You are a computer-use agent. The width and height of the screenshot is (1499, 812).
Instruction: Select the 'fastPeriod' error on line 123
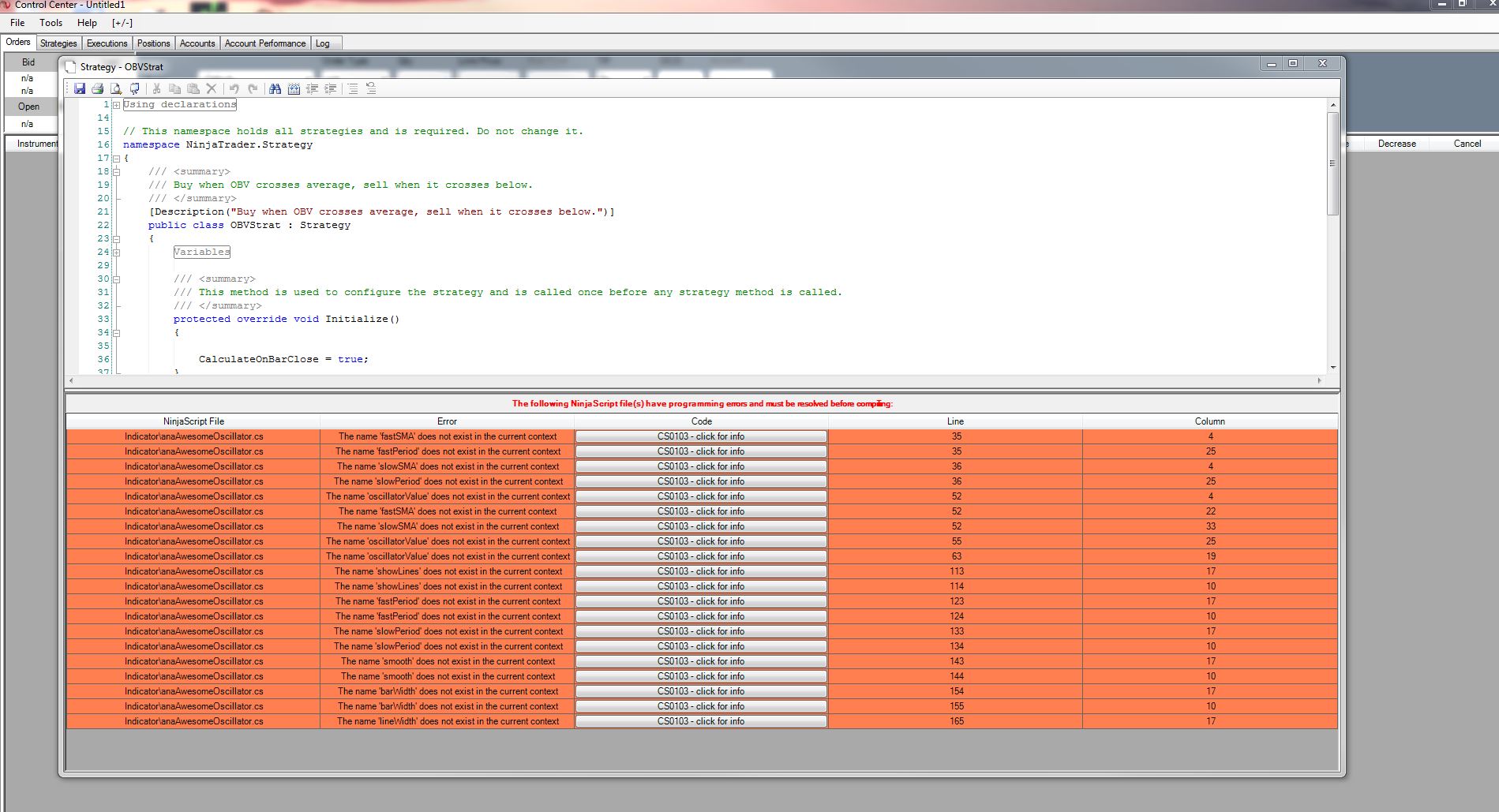point(702,601)
